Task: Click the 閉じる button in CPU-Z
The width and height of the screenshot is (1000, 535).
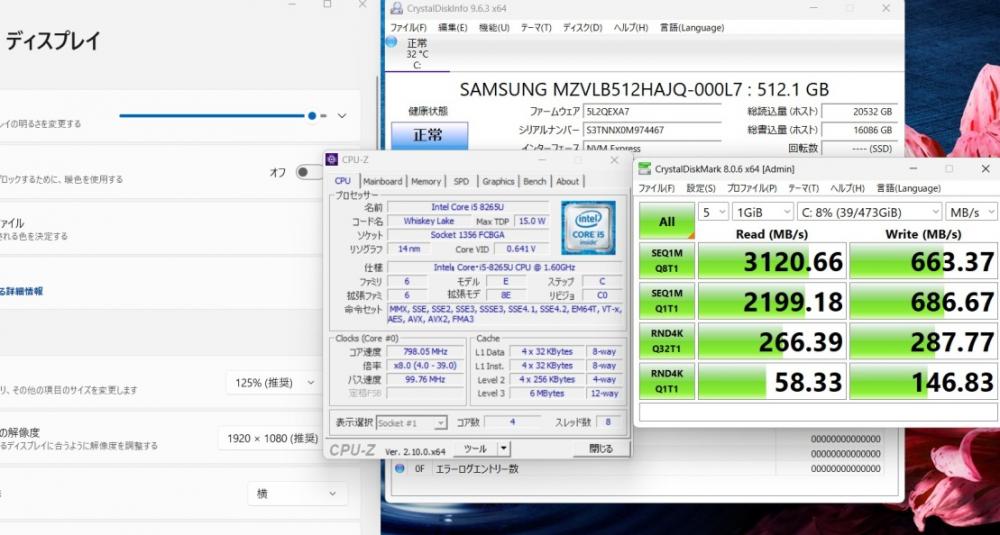Action: pyautogui.click(x=600, y=449)
